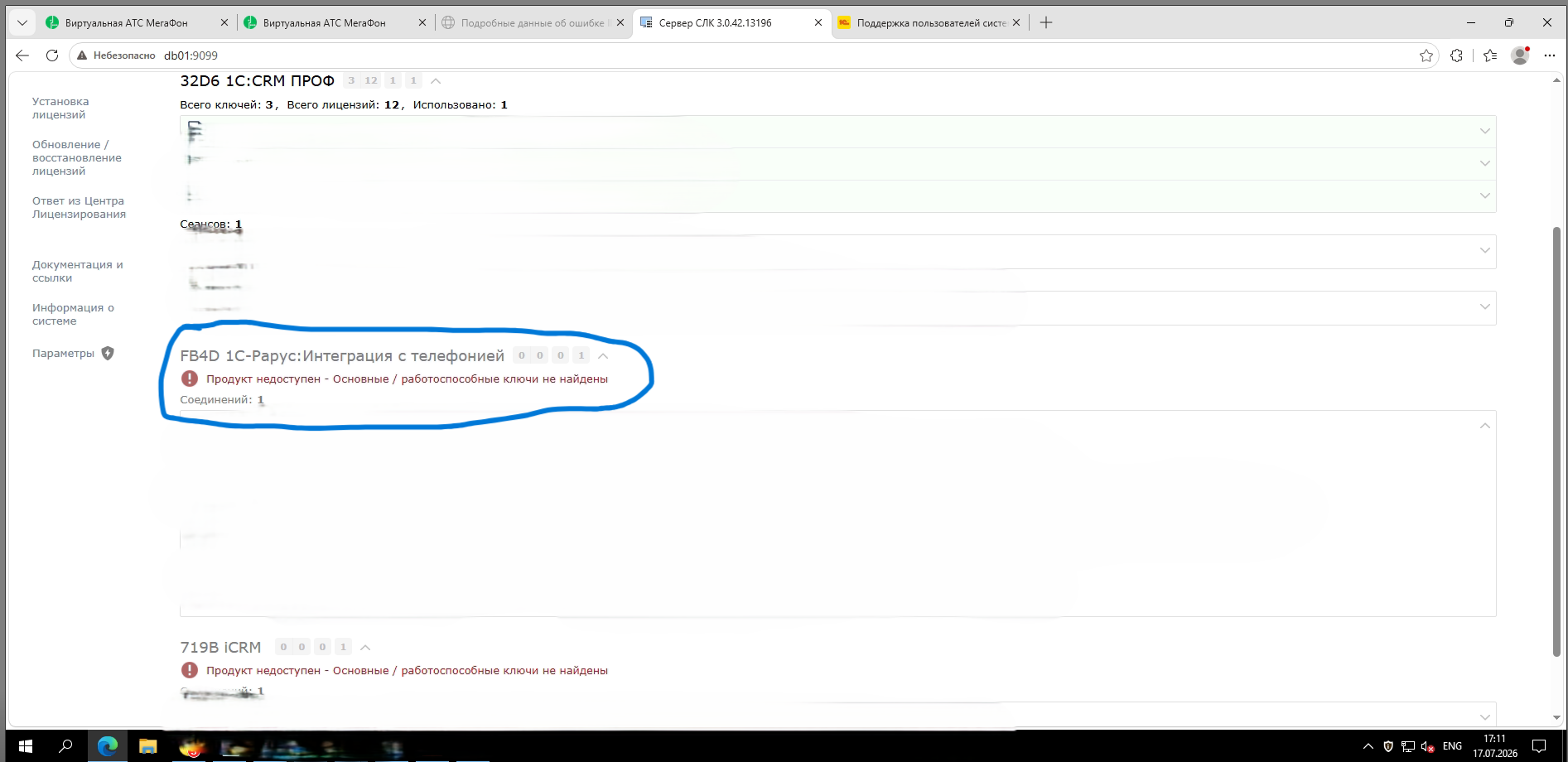The height and width of the screenshot is (762, 1568).
Task: Open the Favorites list in the toolbar
Action: pos(1490,55)
